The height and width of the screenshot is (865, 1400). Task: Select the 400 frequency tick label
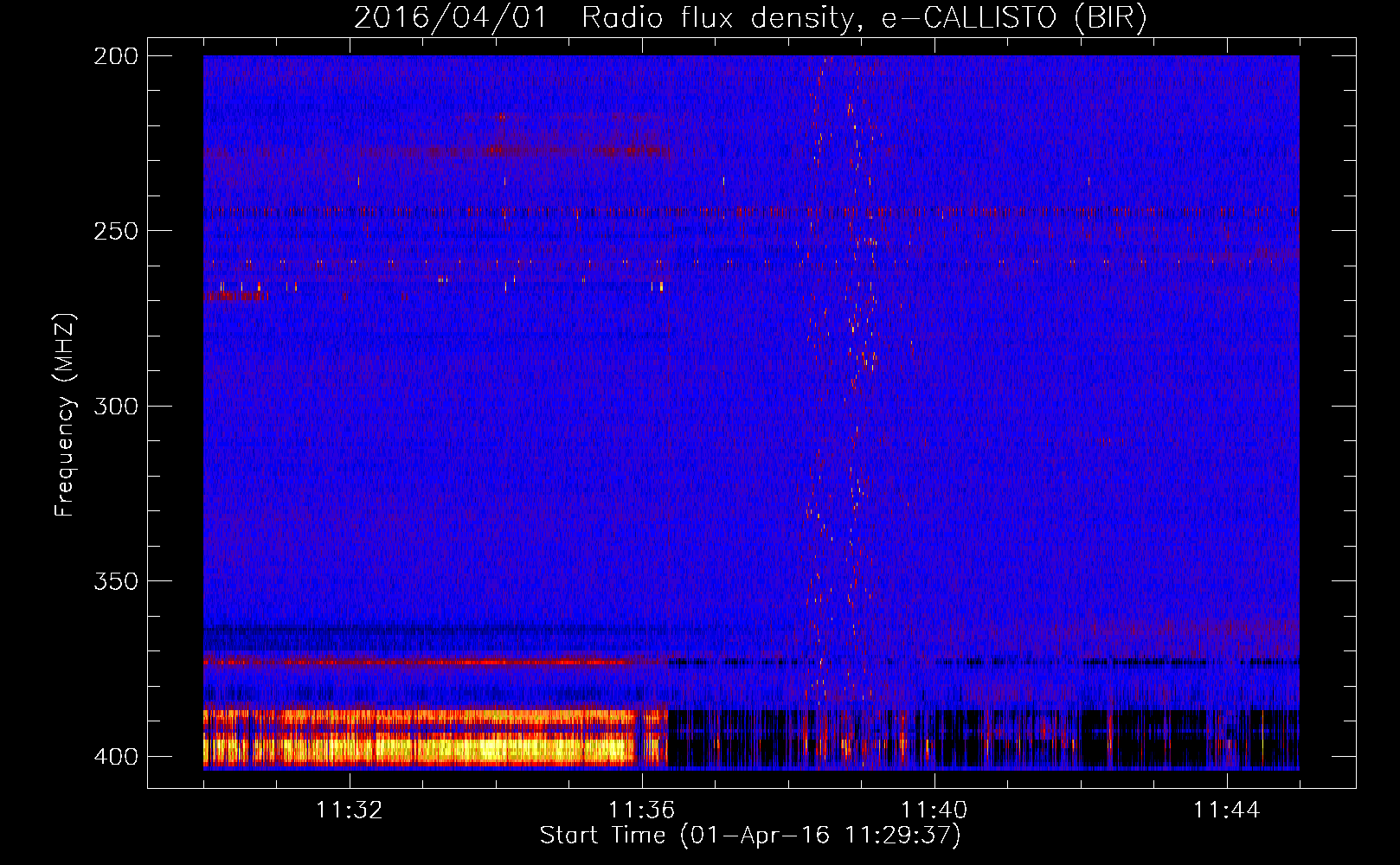116,757
